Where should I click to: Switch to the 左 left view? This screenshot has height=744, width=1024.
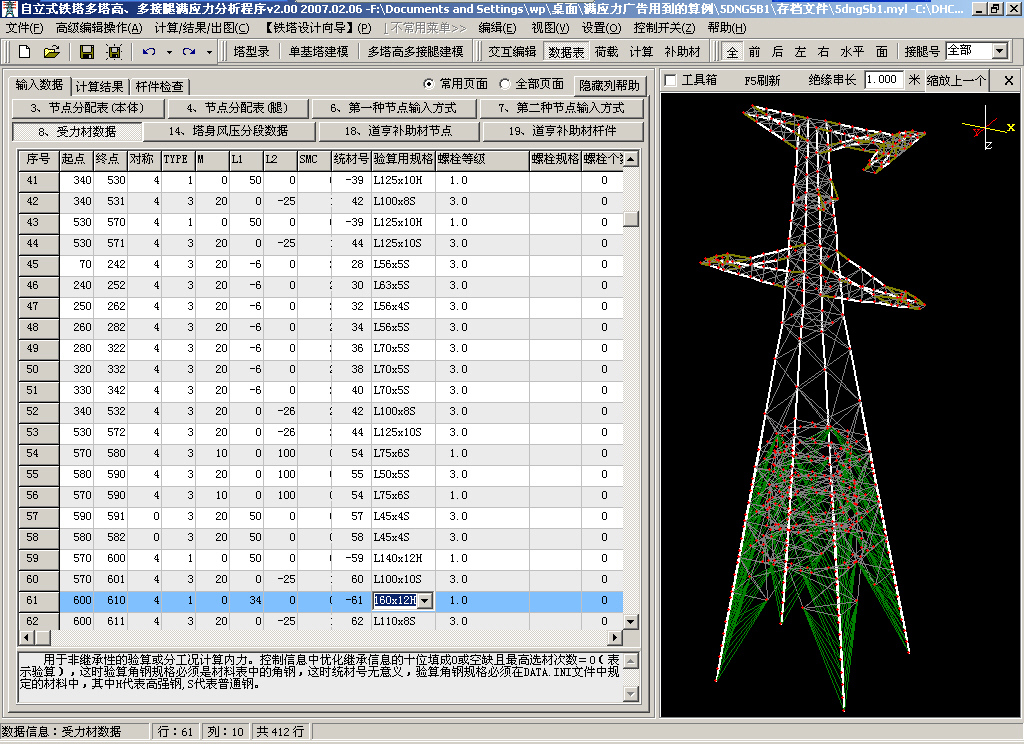point(800,52)
